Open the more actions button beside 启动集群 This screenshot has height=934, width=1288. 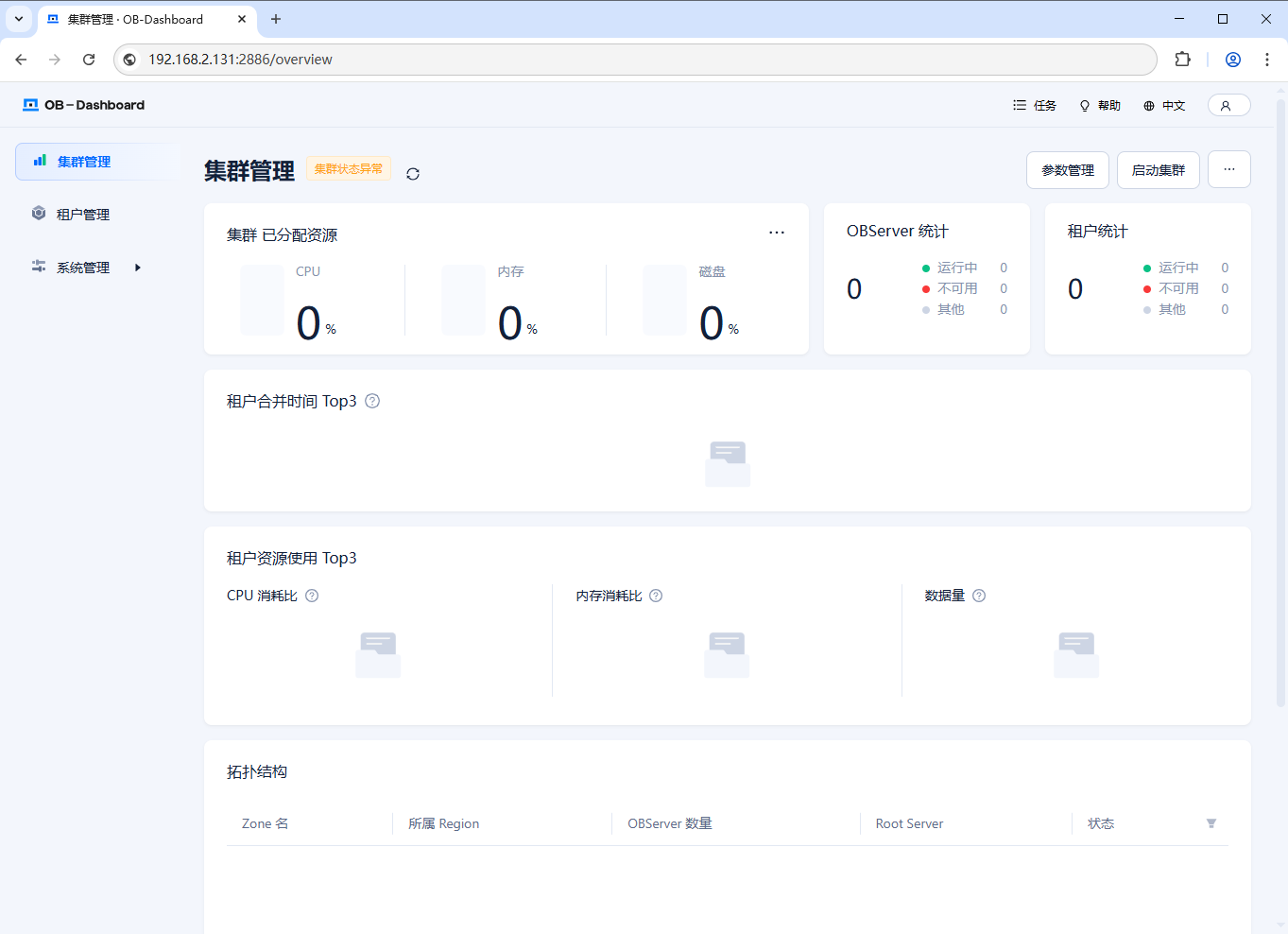point(1228,170)
